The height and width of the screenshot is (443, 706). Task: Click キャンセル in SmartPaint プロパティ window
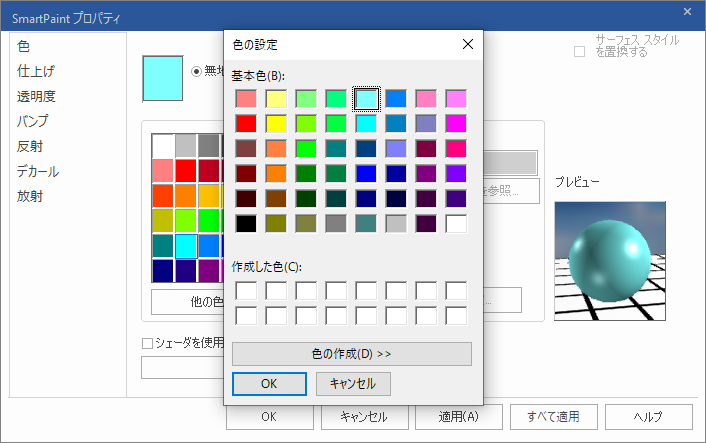coord(364,416)
